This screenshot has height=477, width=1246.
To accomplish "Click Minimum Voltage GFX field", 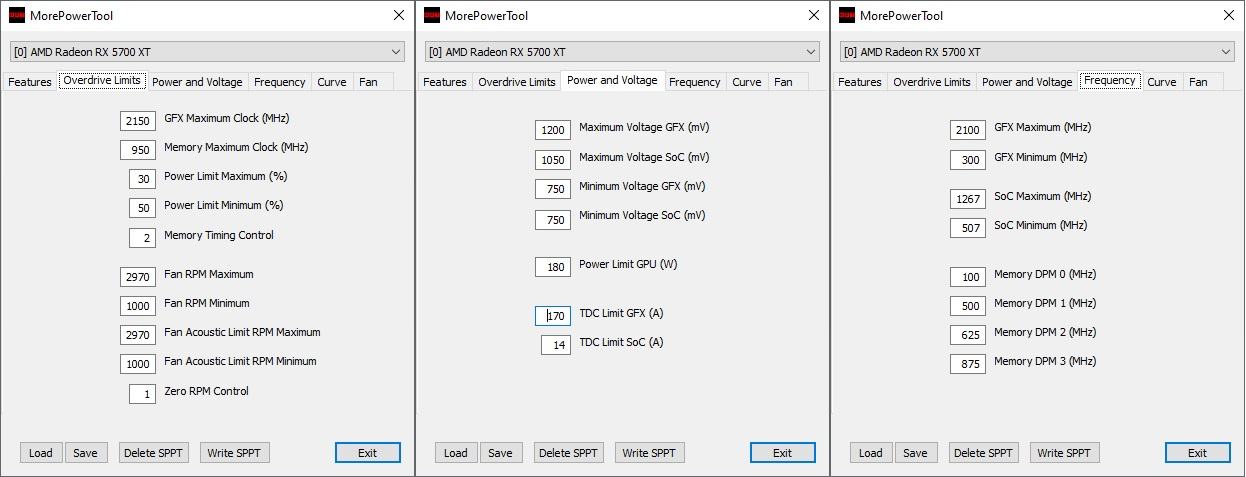I will pos(553,189).
